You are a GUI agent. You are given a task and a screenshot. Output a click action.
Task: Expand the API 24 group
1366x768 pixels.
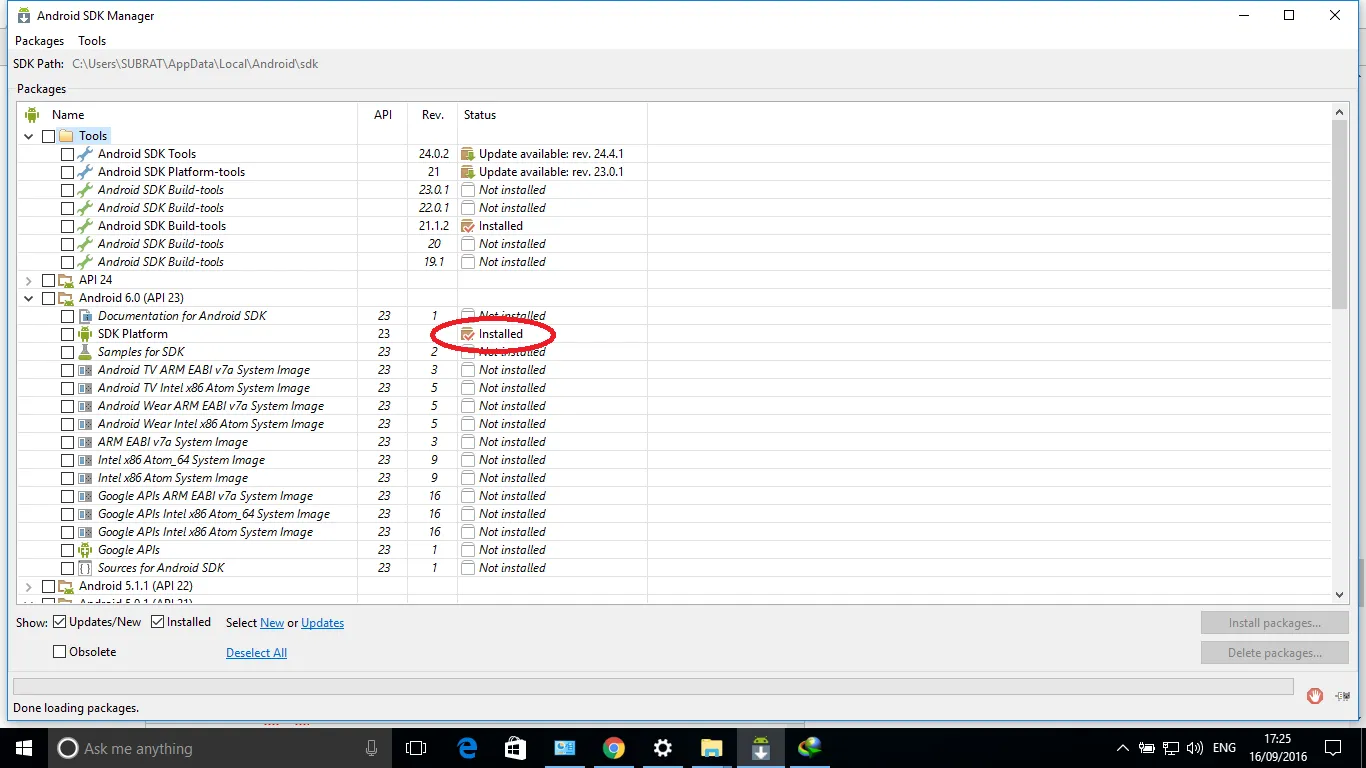tap(29, 280)
